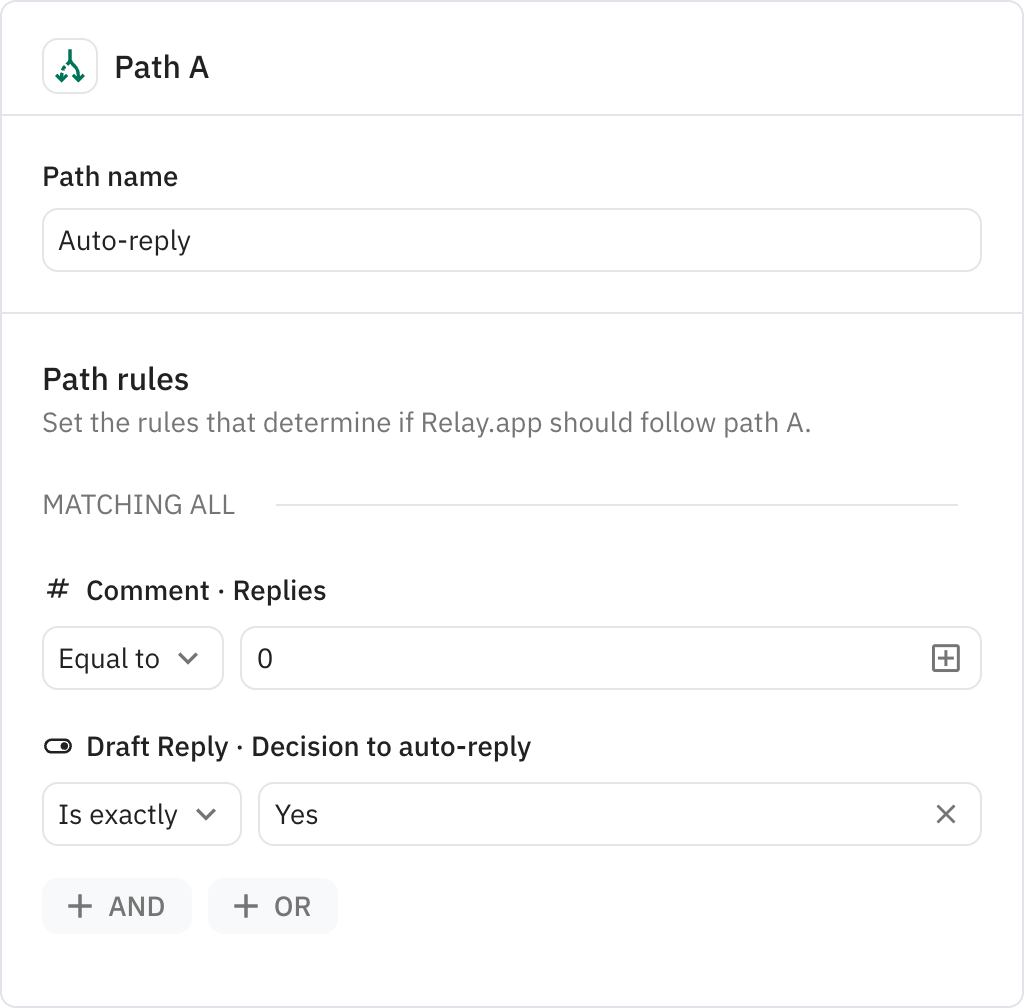Click the toggle pill icon beside Draft Reply

(60, 745)
